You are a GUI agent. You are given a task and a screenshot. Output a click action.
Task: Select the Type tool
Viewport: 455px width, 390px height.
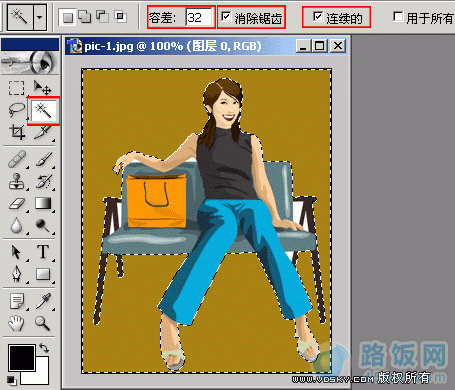pos(43,252)
